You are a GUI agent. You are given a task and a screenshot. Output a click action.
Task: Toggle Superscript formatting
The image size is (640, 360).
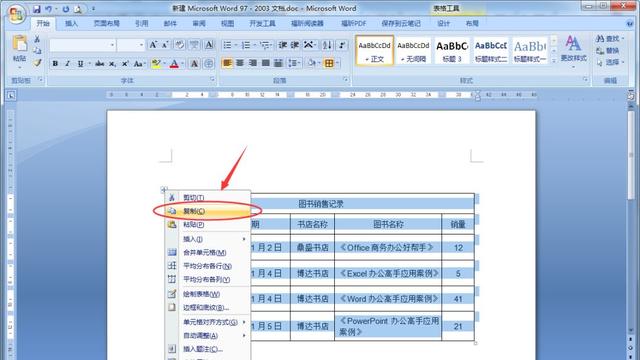(x=125, y=63)
